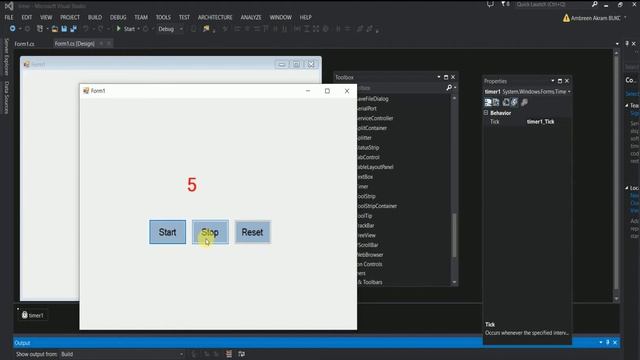Screen dimensions: 640x360
Task: Open the EDIT menu
Action: coord(27,17)
